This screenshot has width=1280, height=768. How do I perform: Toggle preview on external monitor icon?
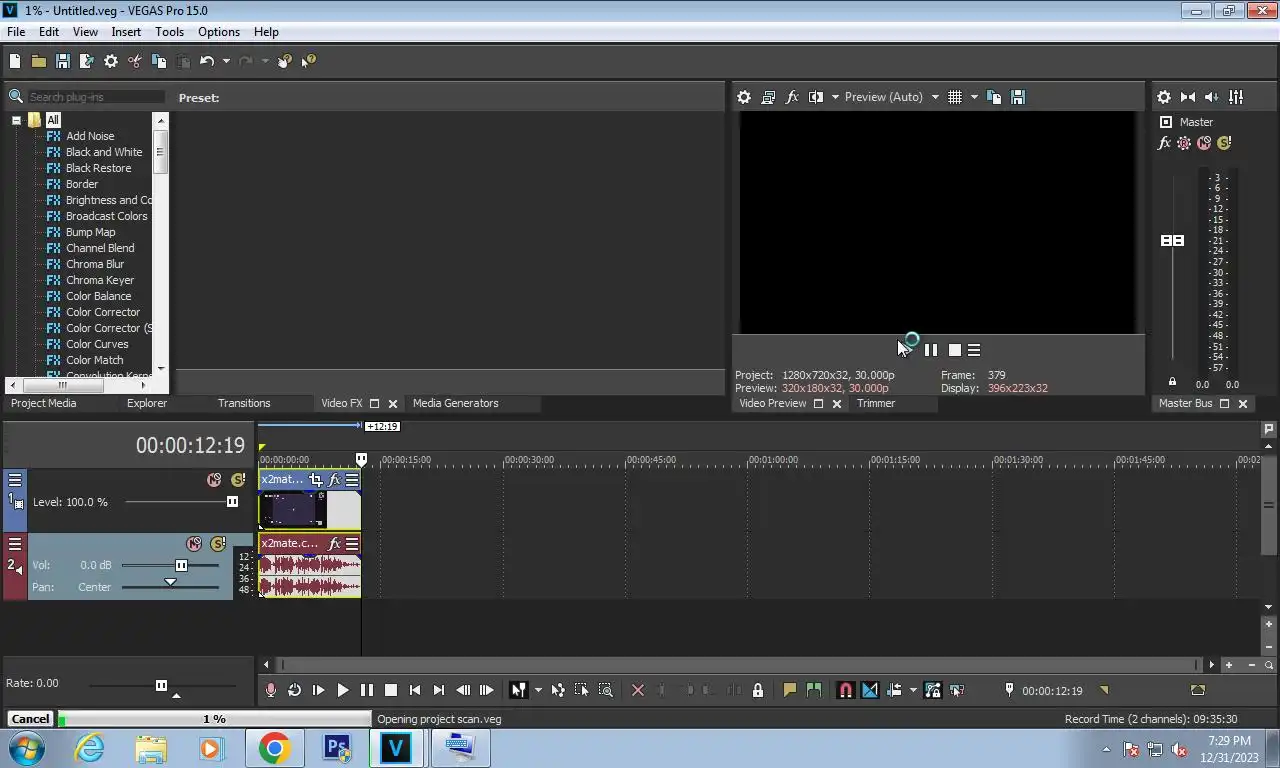[768, 97]
